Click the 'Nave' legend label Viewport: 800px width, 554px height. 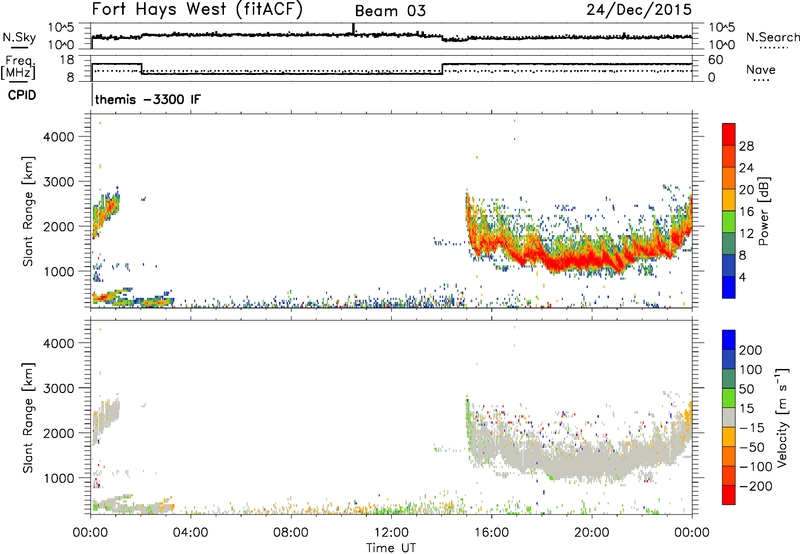760,70
